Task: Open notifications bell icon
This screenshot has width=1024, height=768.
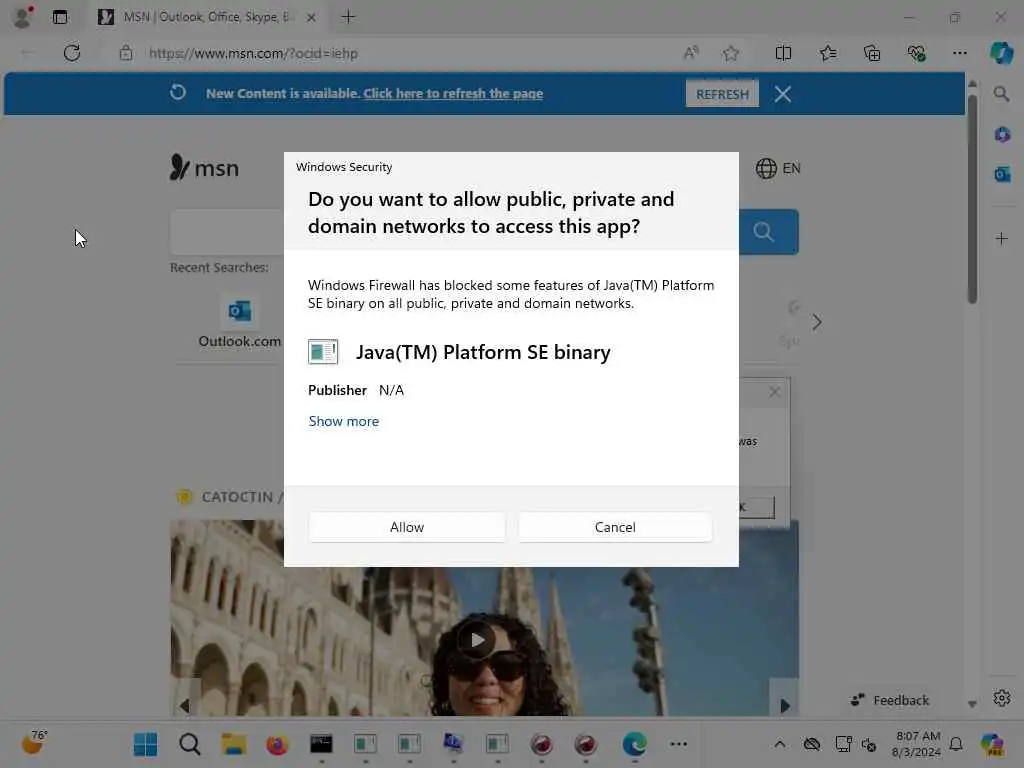Action: (956, 744)
